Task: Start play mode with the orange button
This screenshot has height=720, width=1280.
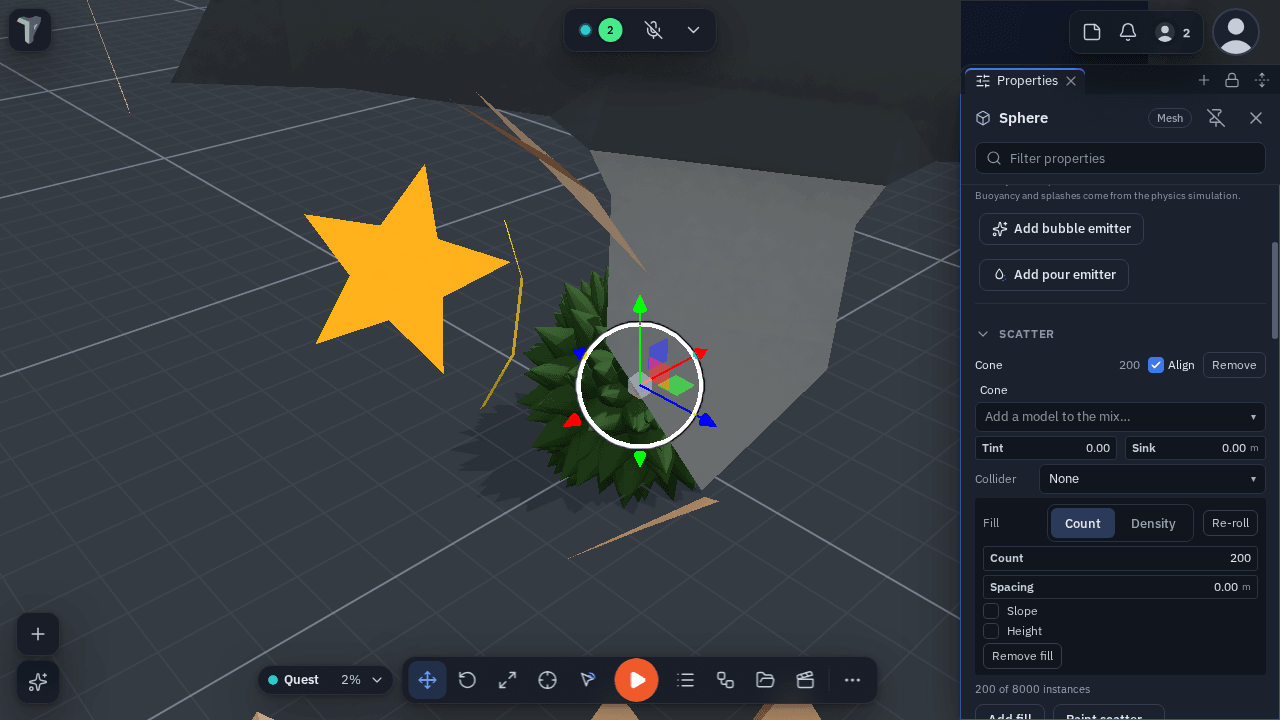Action: click(x=636, y=680)
